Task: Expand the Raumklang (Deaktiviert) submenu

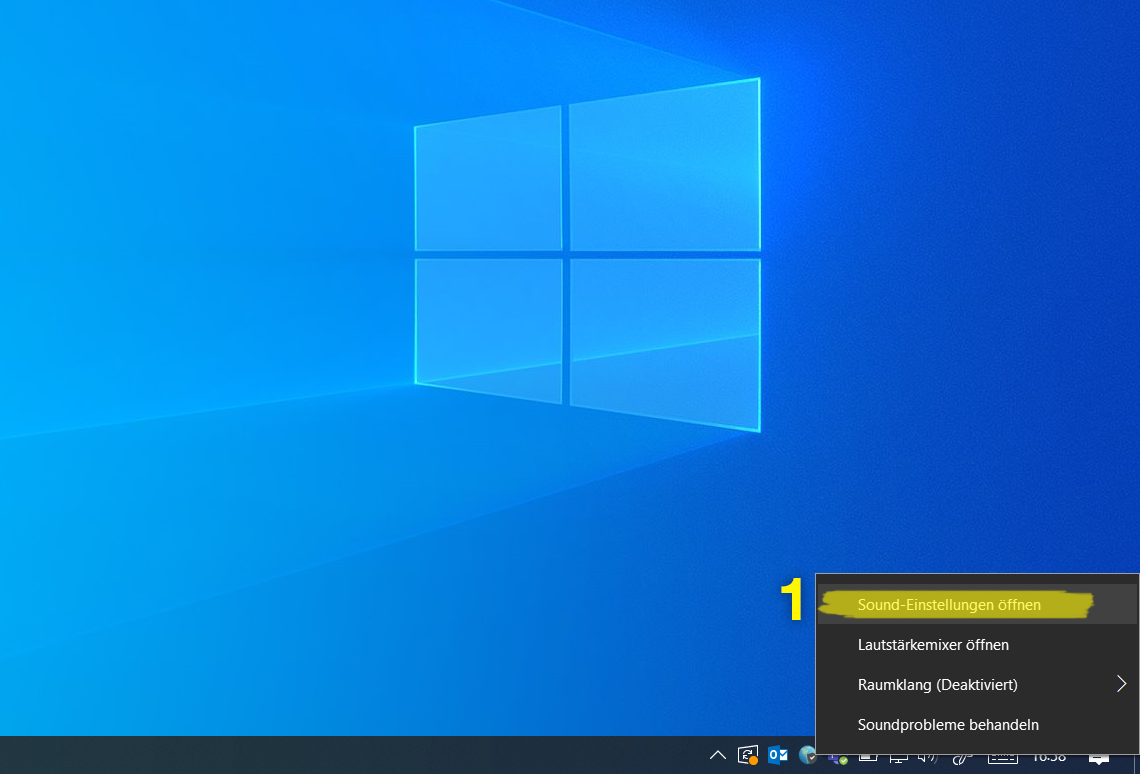Action: [x=977, y=685]
